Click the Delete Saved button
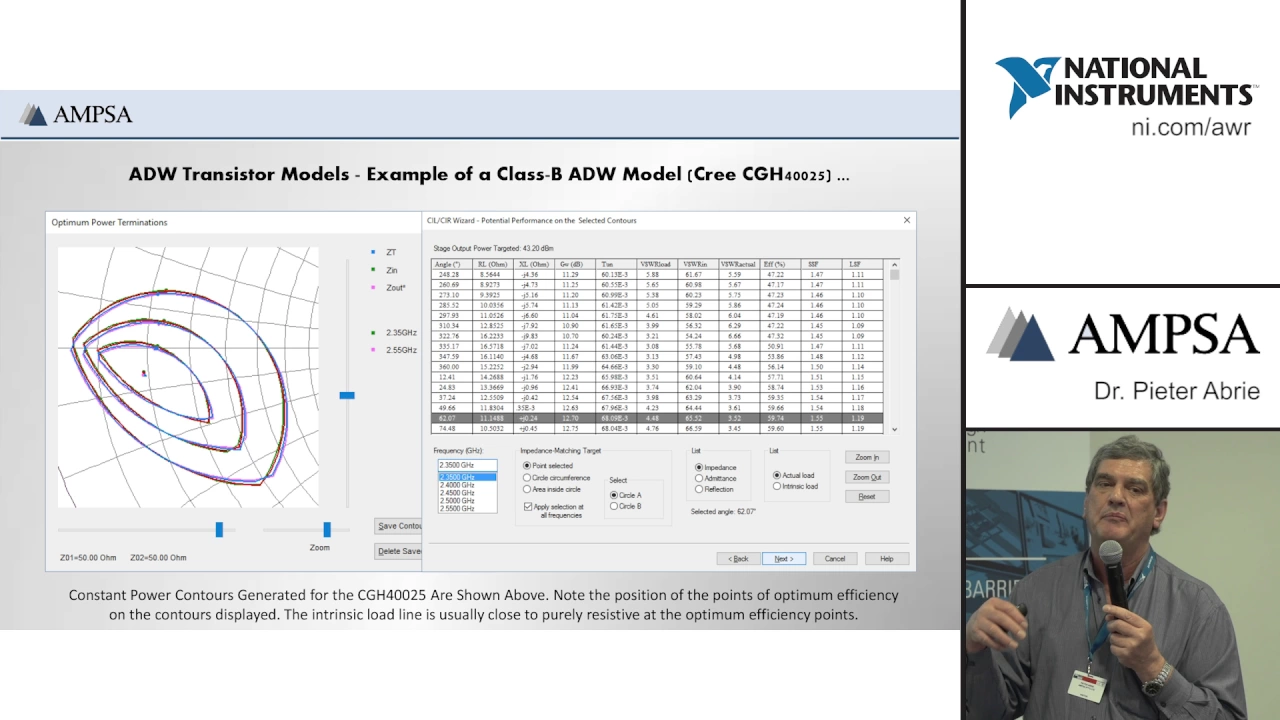 pyautogui.click(x=399, y=551)
